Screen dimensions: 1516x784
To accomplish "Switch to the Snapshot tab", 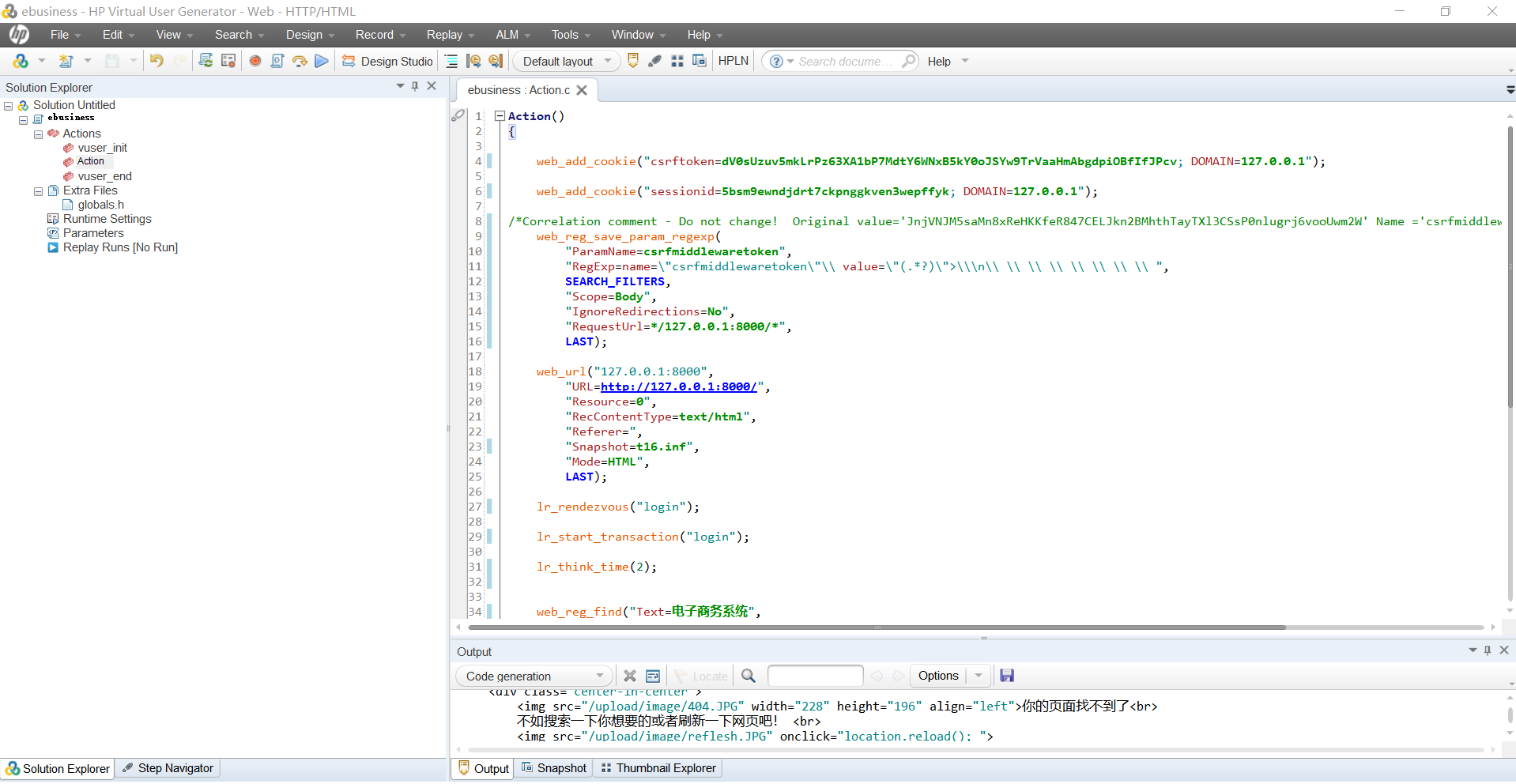I will point(554,768).
